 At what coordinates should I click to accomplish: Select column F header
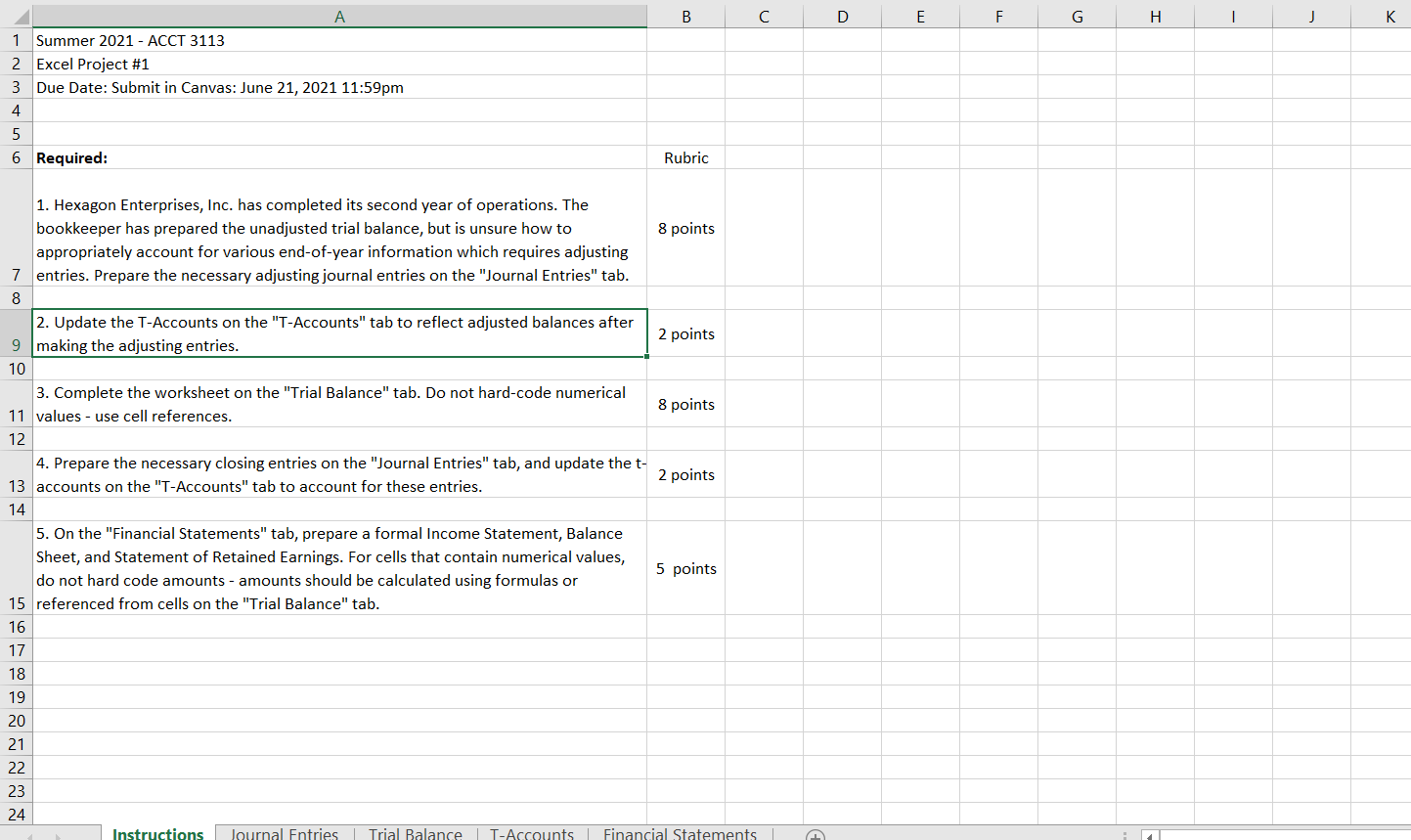[998, 17]
